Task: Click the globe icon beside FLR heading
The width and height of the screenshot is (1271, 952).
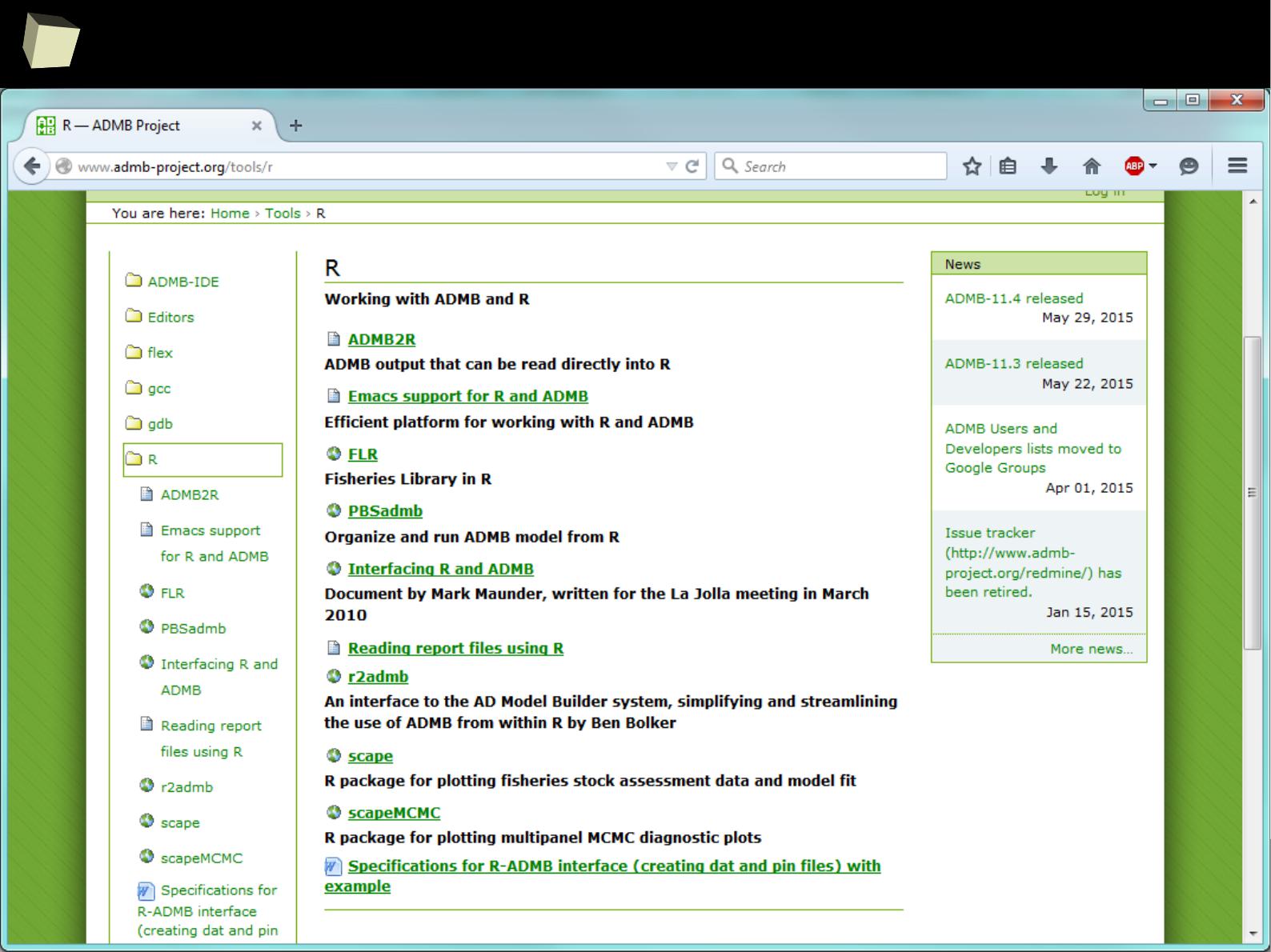Action: click(334, 454)
